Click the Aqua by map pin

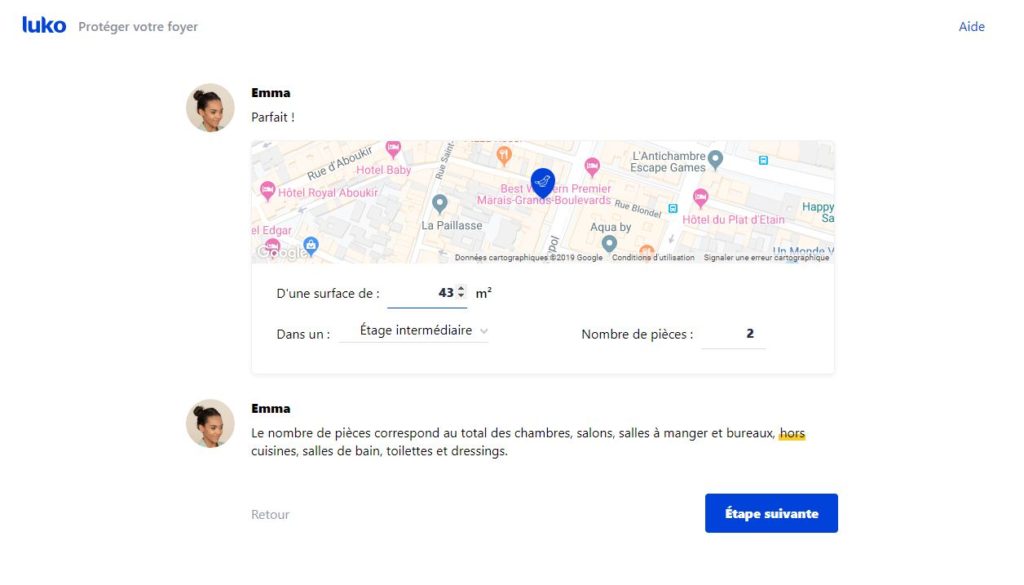(609, 244)
